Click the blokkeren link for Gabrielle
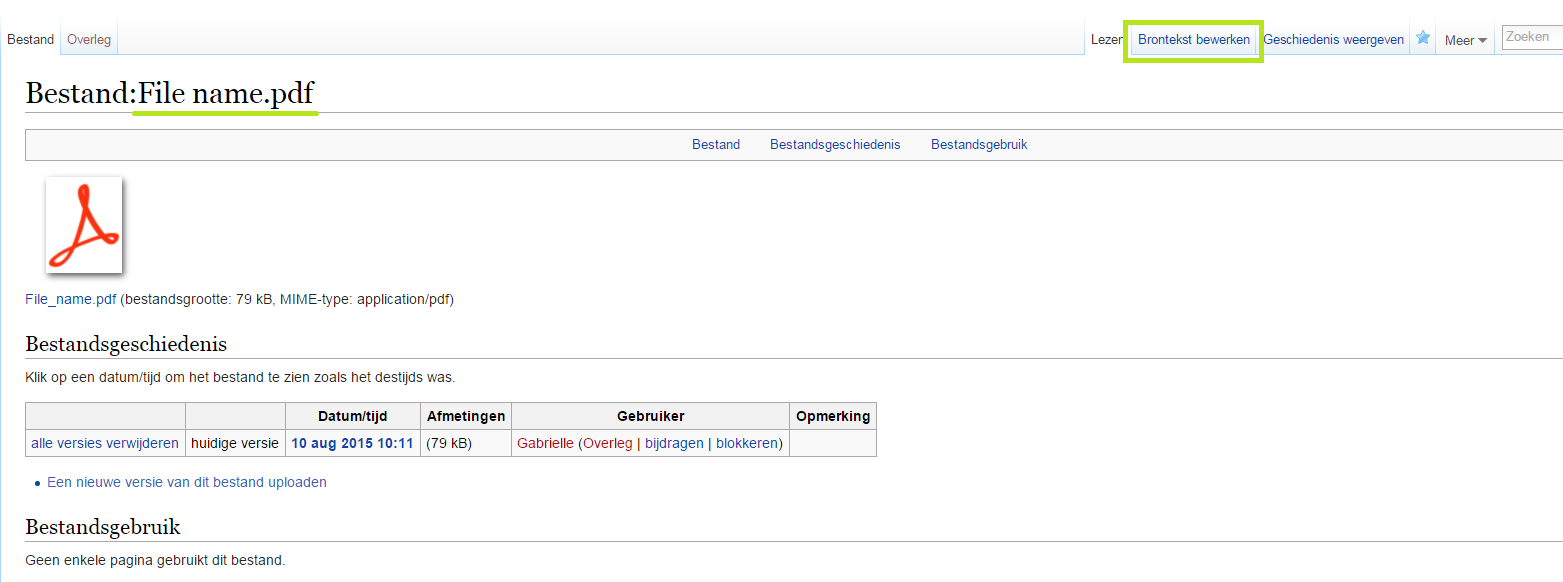The width and height of the screenshot is (1563, 582). pyautogui.click(x=747, y=442)
